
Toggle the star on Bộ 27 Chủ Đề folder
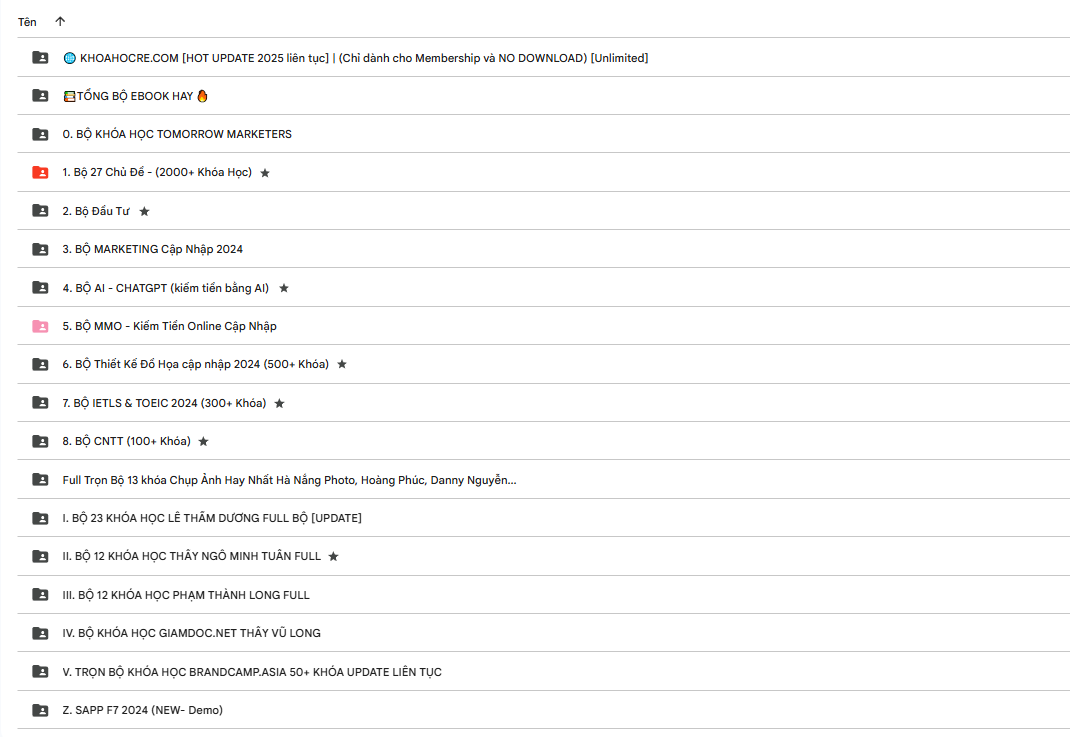(x=265, y=173)
